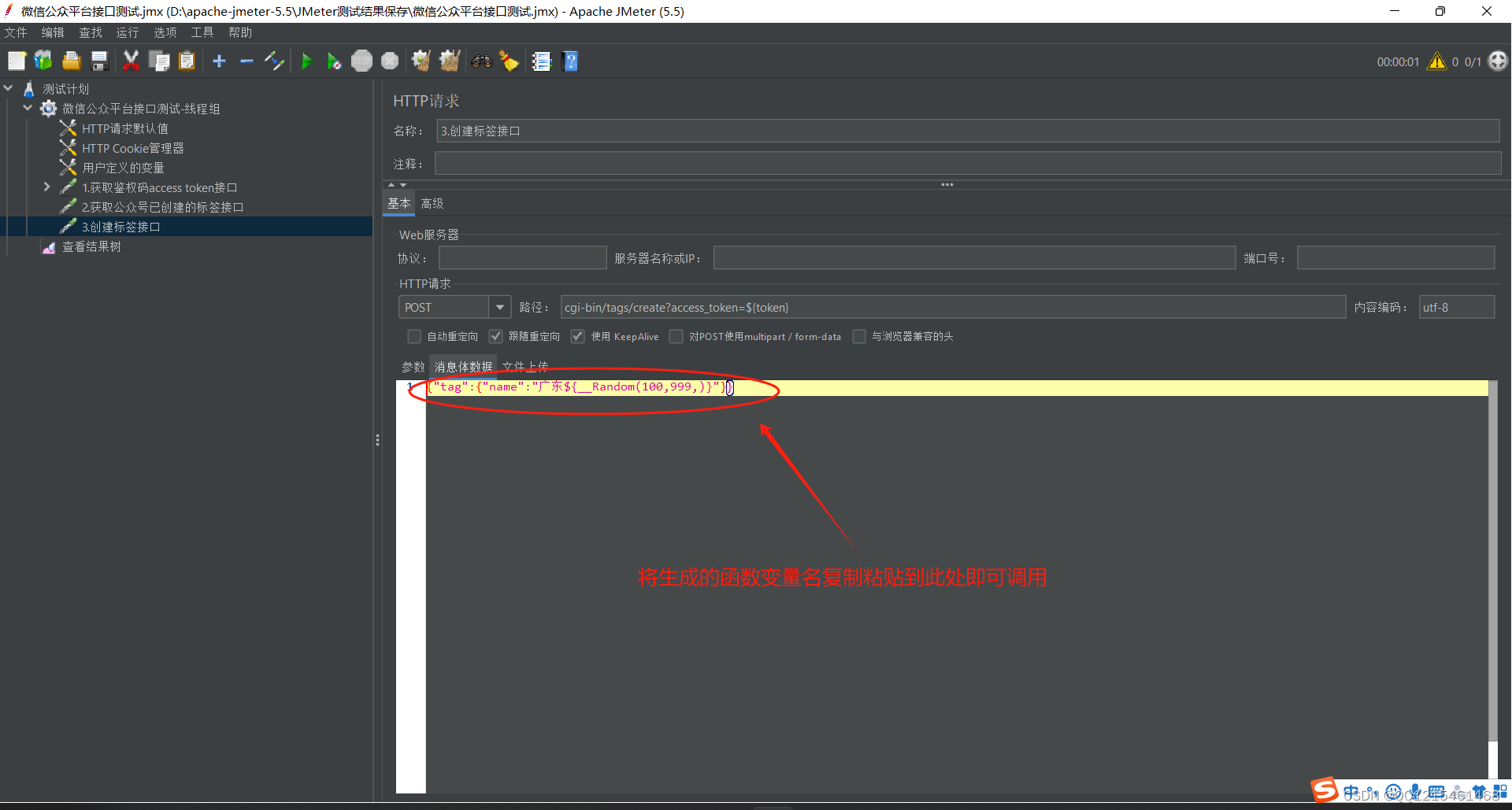Select 2.获取公众号已创建的标签接口 in the tree

coord(163,207)
